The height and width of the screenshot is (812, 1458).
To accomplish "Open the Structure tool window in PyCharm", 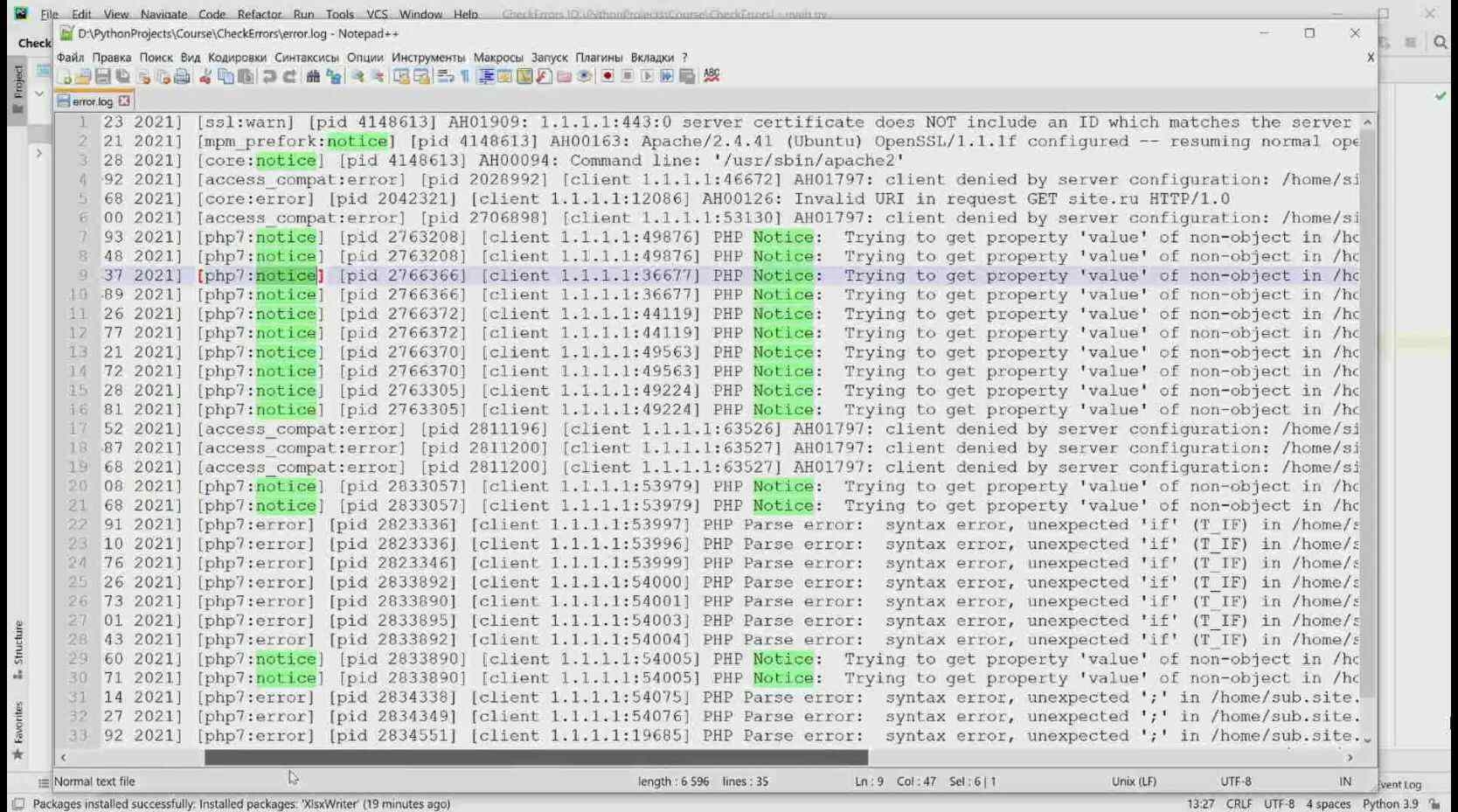I will coord(17,649).
